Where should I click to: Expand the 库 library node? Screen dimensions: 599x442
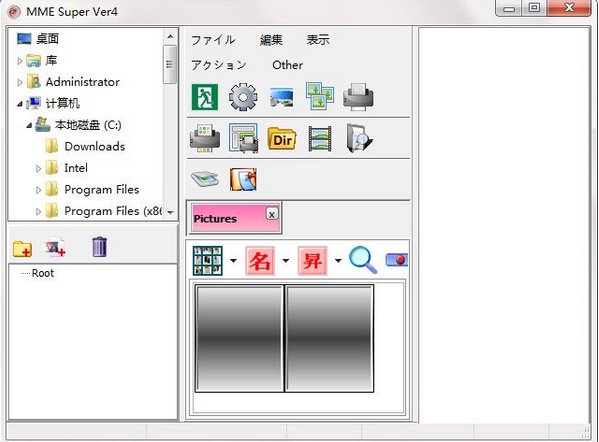coord(19,61)
